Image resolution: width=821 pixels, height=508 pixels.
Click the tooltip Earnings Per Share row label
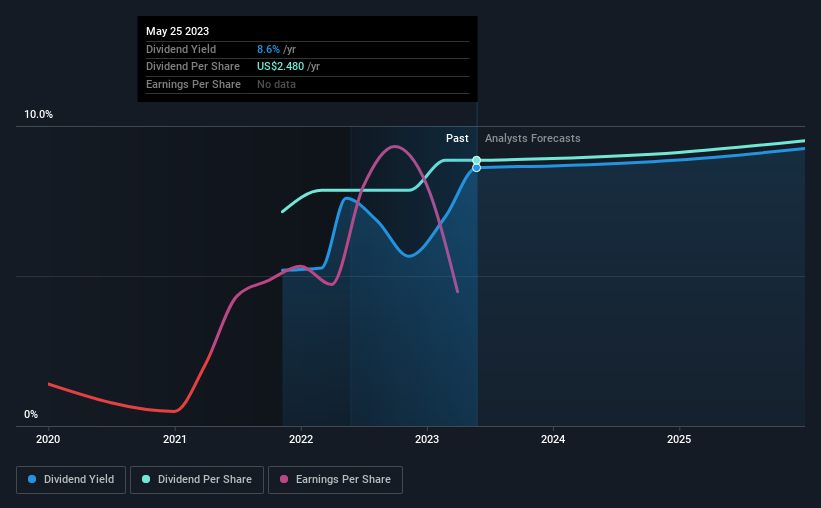pyautogui.click(x=193, y=84)
